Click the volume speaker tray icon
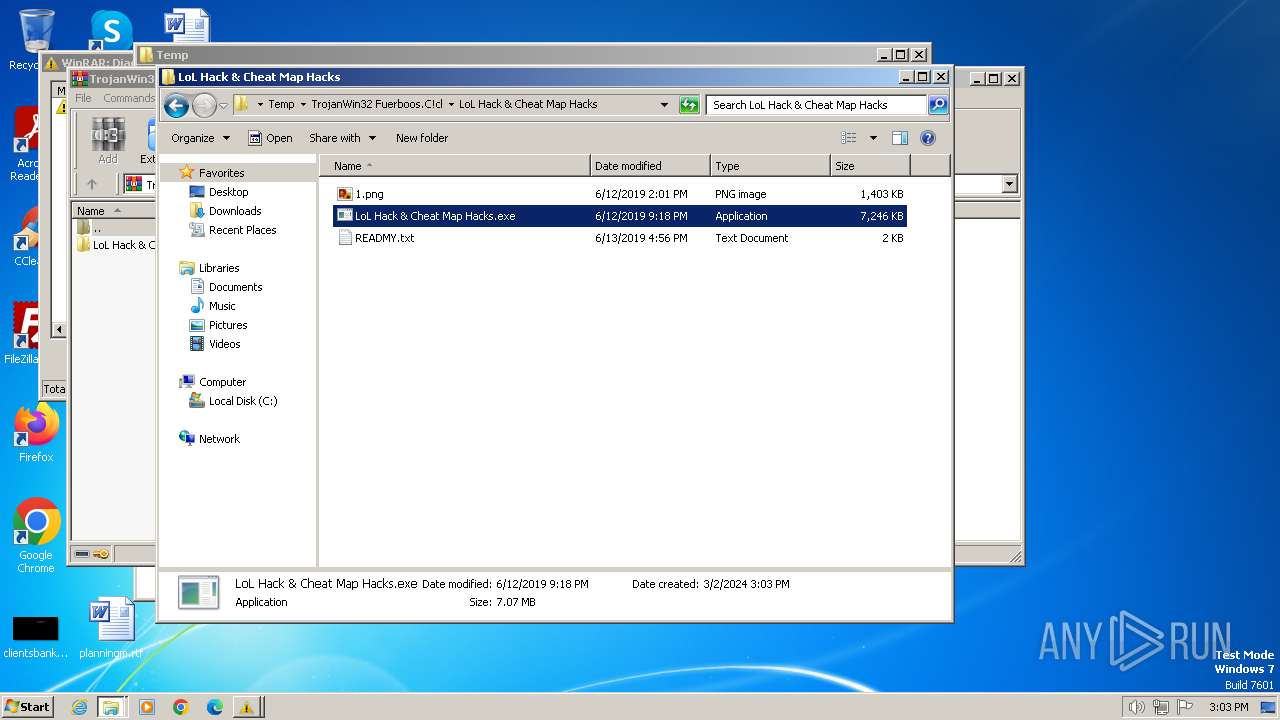 tap(1136, 707)
